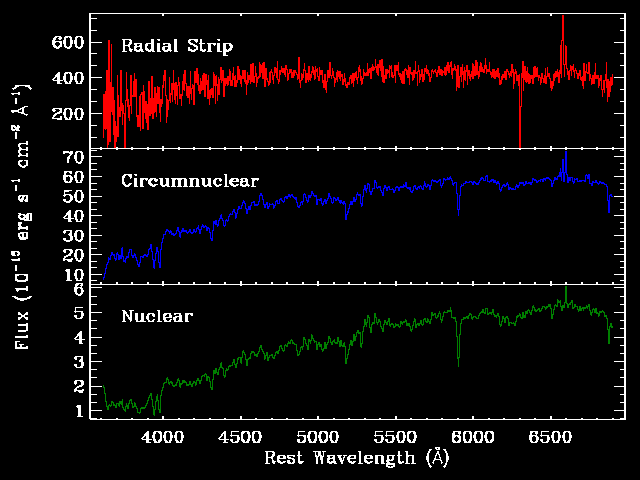Click the 'Circumnuclear' panel label

coord(190,181)
